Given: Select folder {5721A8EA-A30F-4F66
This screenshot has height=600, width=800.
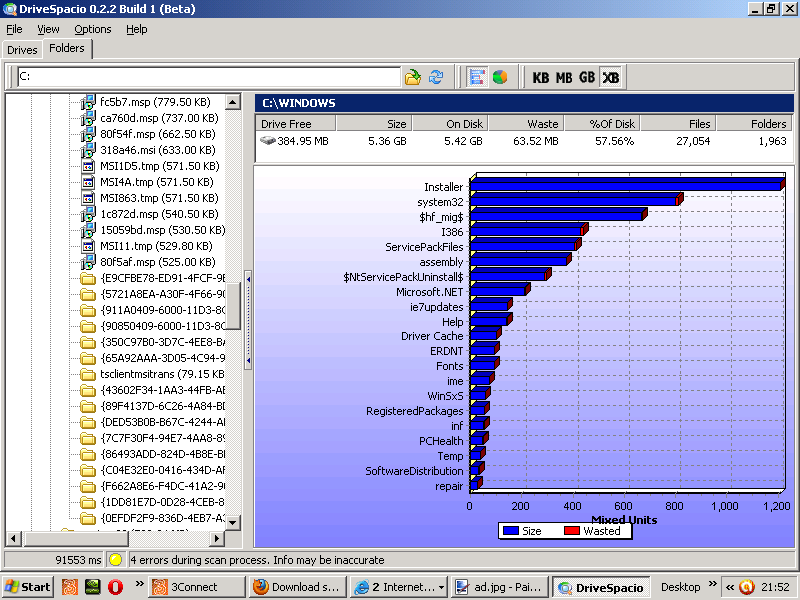Looking at the screenshot, I should tap(162, 294).
